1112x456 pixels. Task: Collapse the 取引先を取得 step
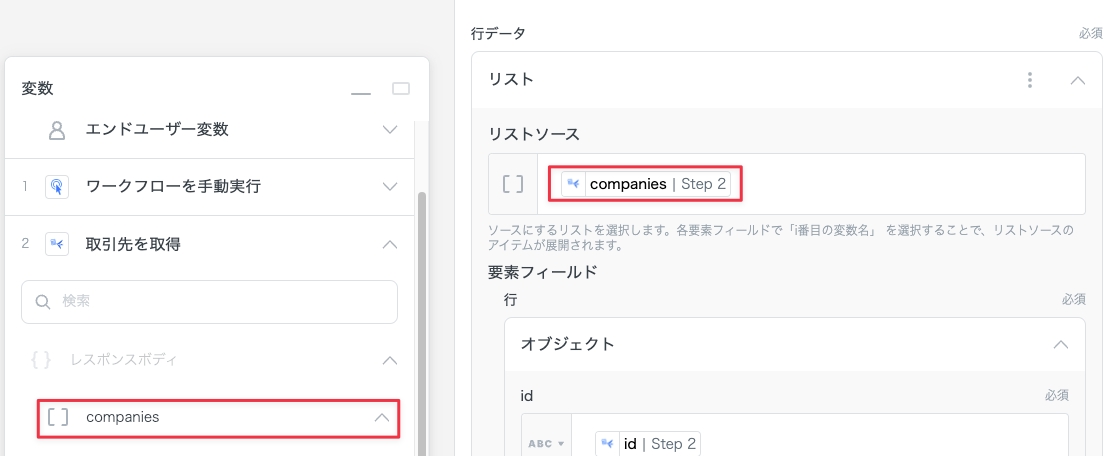(390, 243)
